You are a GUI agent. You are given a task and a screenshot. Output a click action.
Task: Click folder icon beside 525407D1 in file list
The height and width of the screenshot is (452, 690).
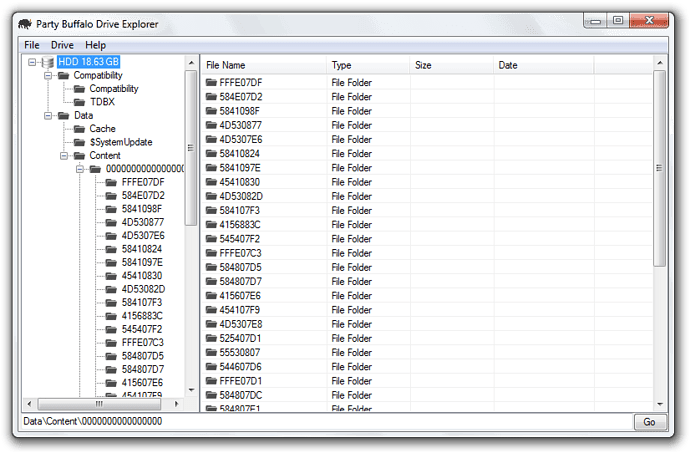pyautogui.click(x=211, y=338)
